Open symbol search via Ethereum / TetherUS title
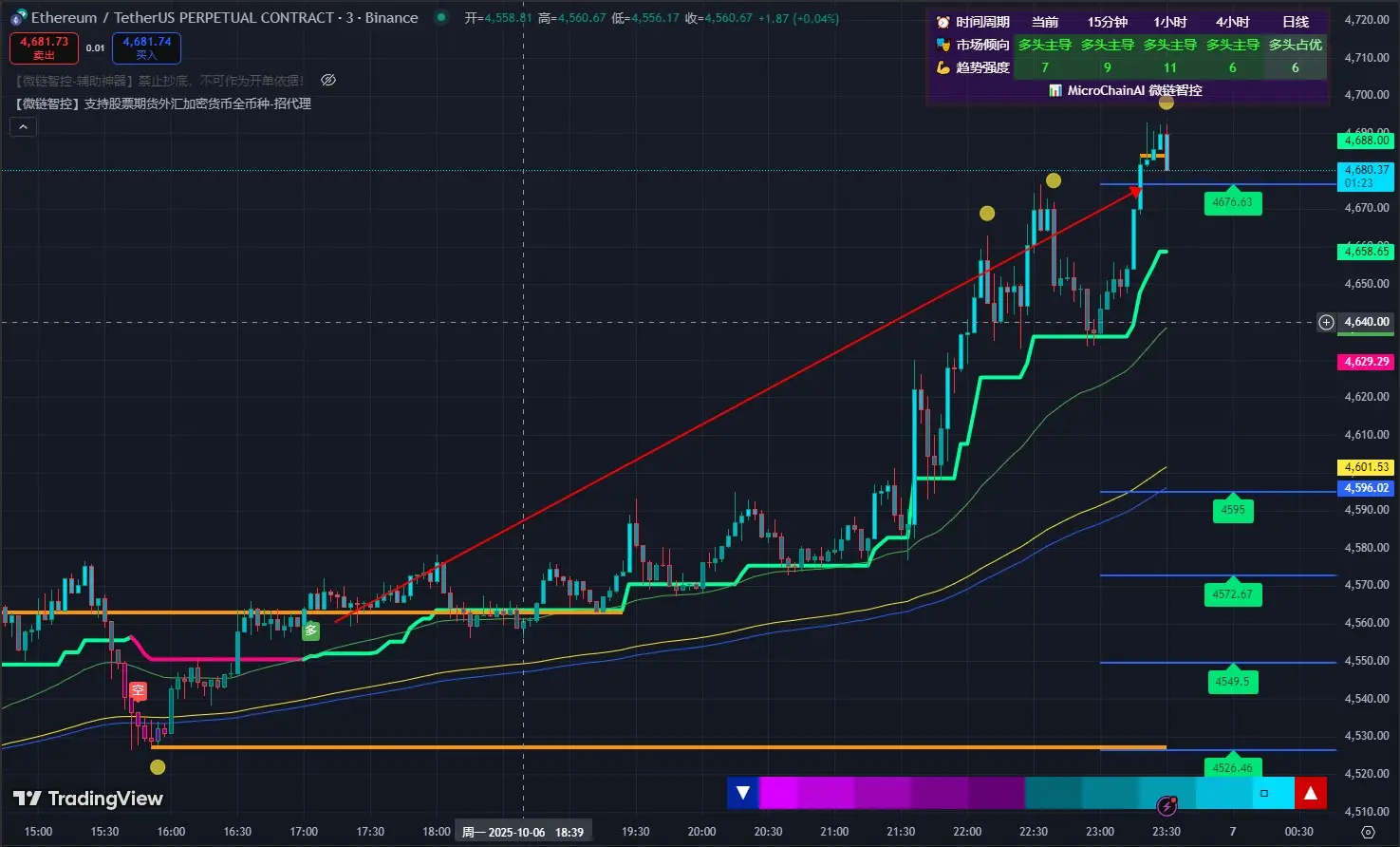 pos(224,18)
